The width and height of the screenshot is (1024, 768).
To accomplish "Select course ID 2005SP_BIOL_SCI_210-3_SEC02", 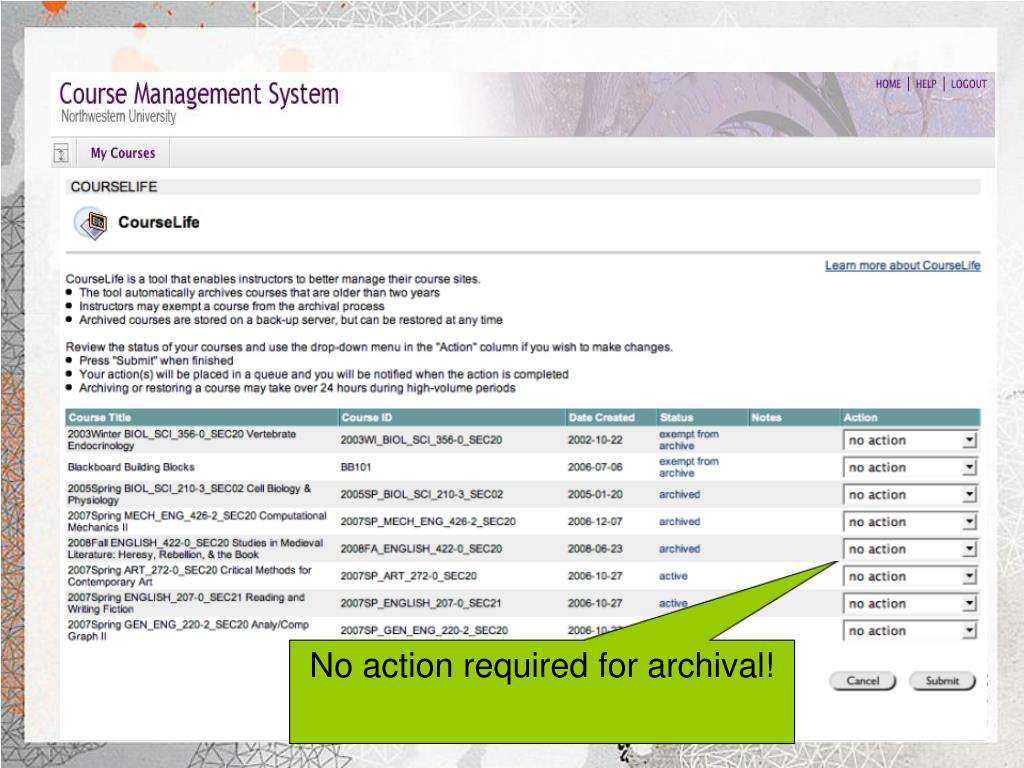I will (422, 494).
